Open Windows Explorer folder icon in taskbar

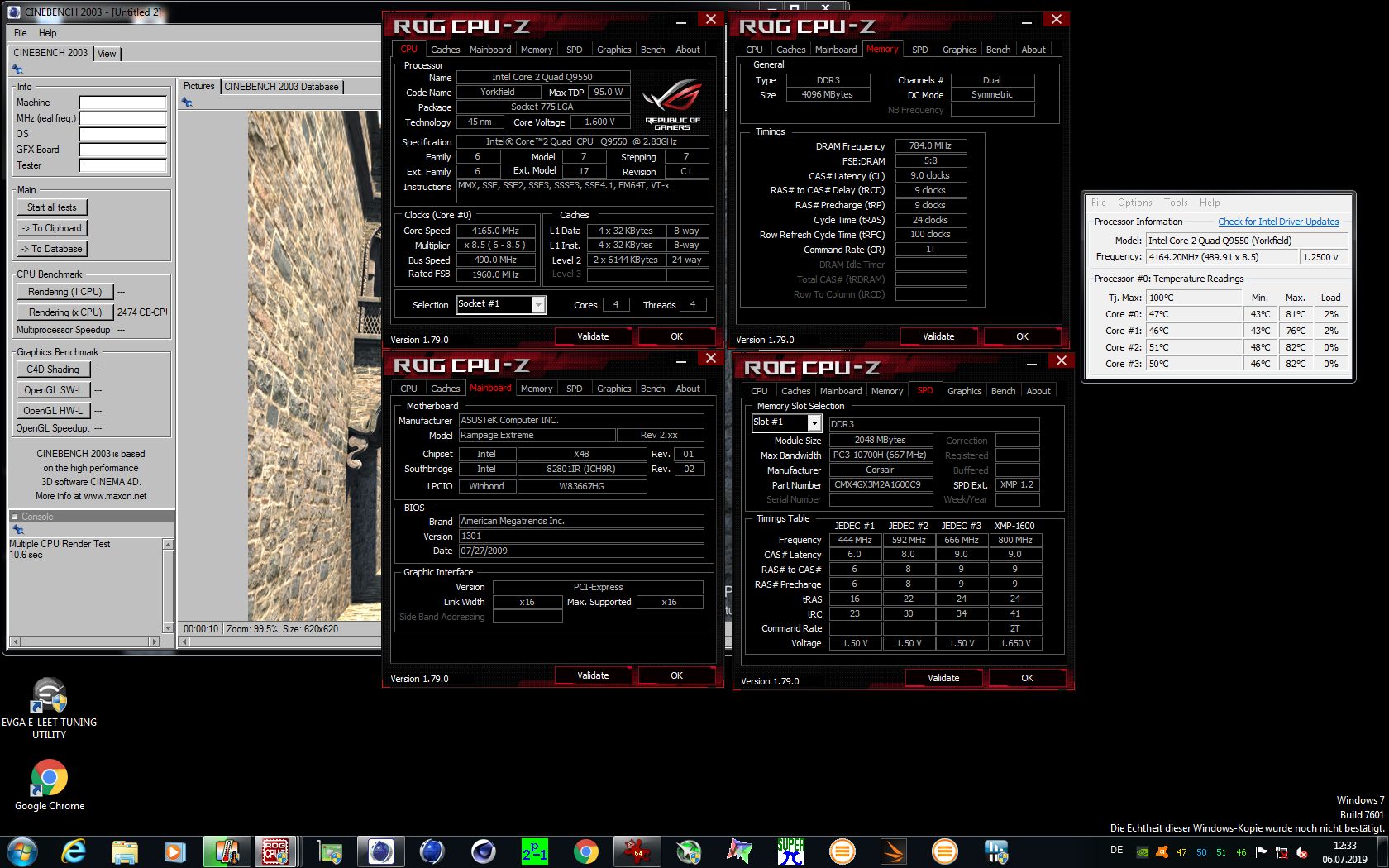124,851
